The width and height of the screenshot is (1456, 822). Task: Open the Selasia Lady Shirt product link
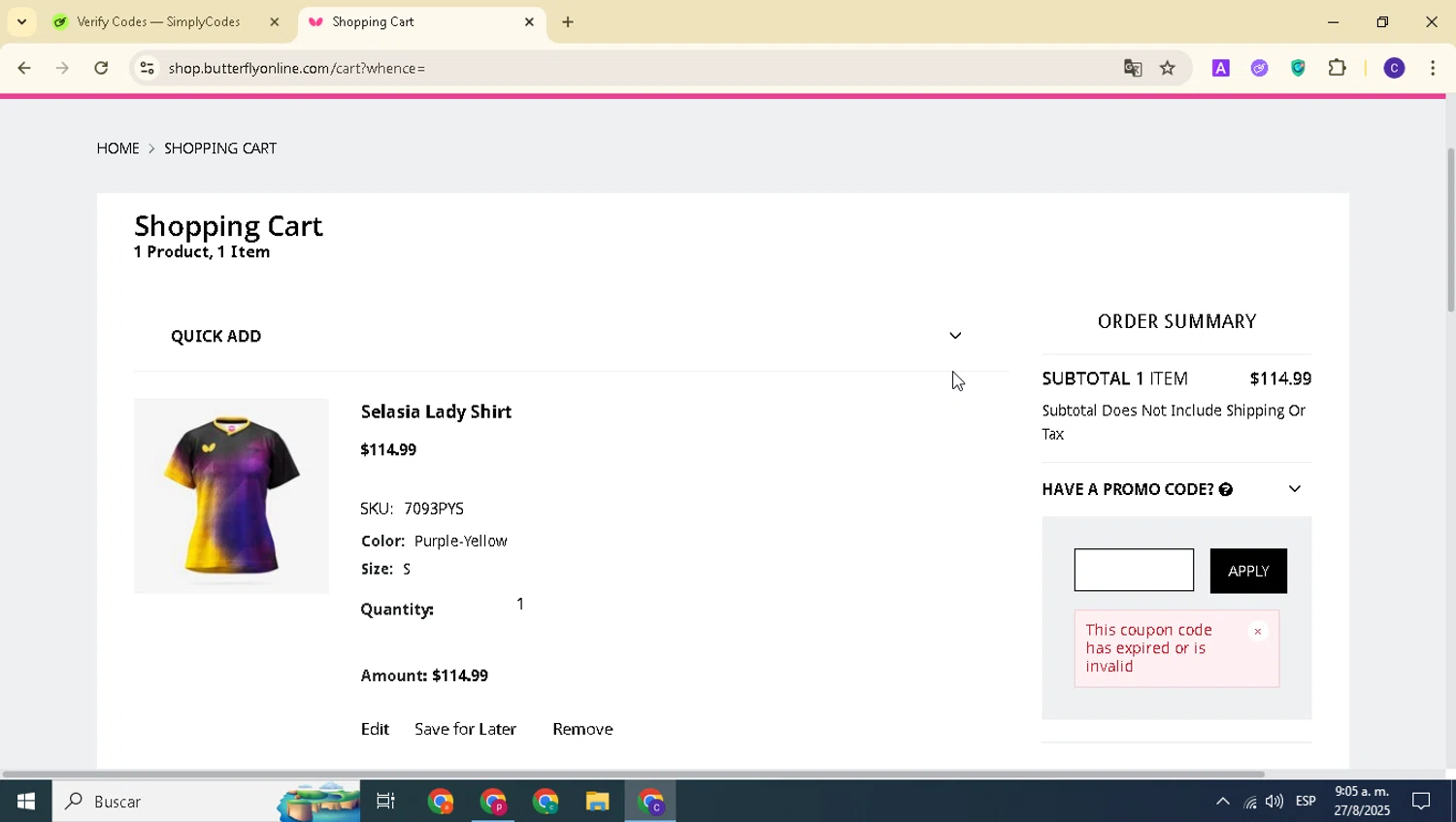coord(436,411)
